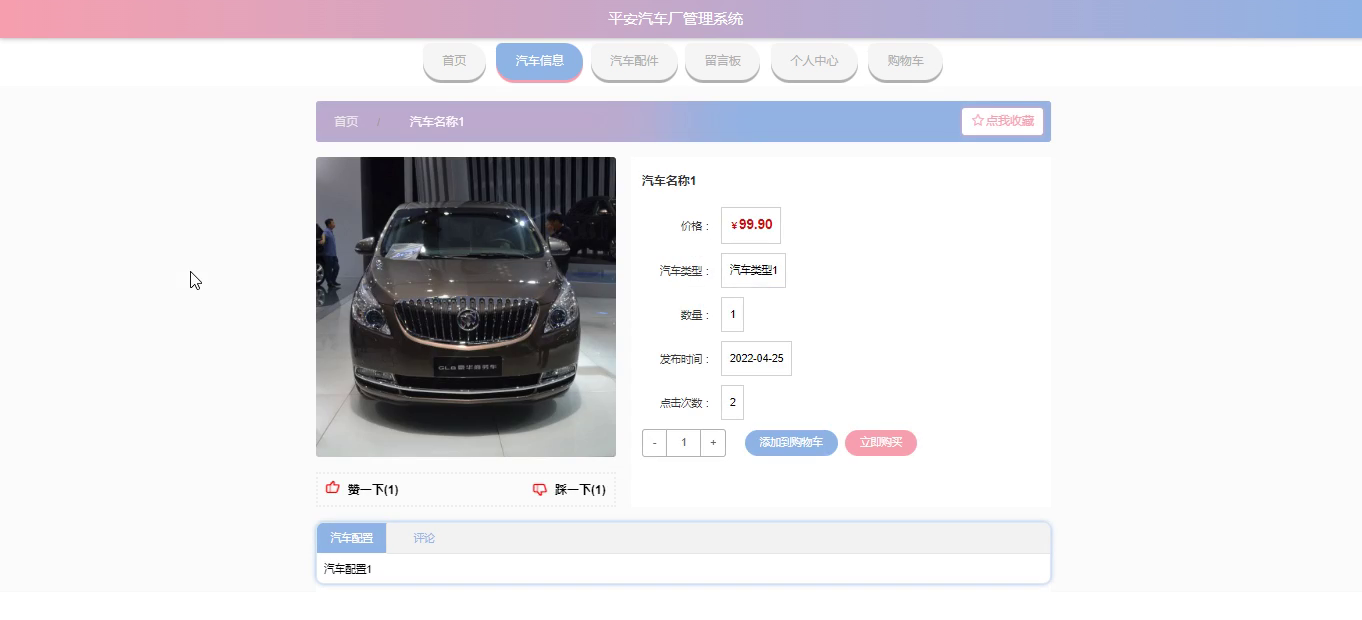This screenshot has height=620, width=1362.
Task: Click the product heading 汽车名称1
Action: tap(669, 181)
